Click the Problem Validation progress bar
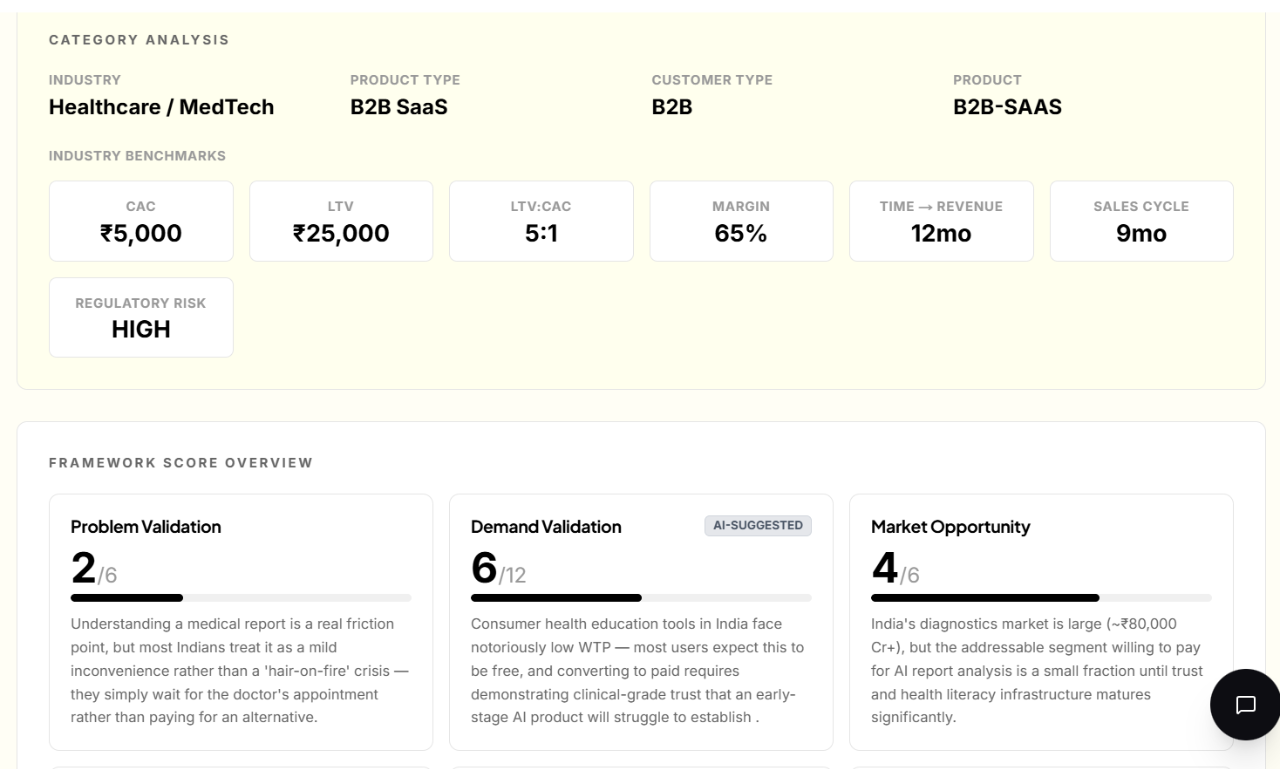Screen dimensions: 1280x769 pyautogui.click(x=241, y=598)
